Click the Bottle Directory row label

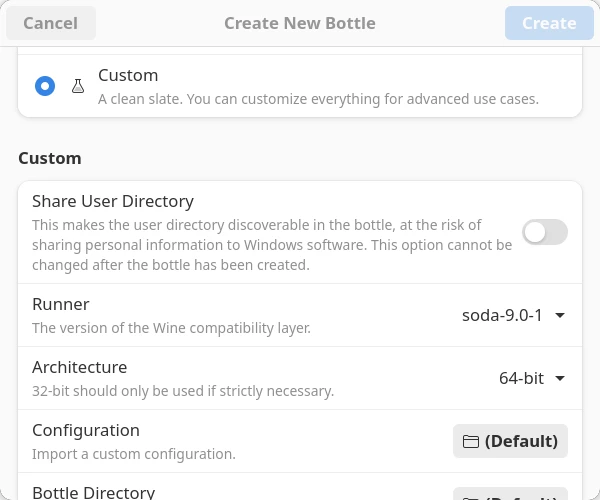(x=93, y=492)
